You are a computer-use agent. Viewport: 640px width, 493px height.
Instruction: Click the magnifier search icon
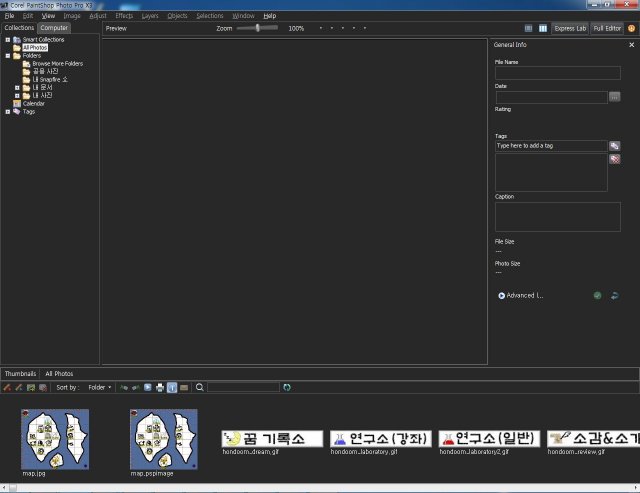tap(200, 387)
